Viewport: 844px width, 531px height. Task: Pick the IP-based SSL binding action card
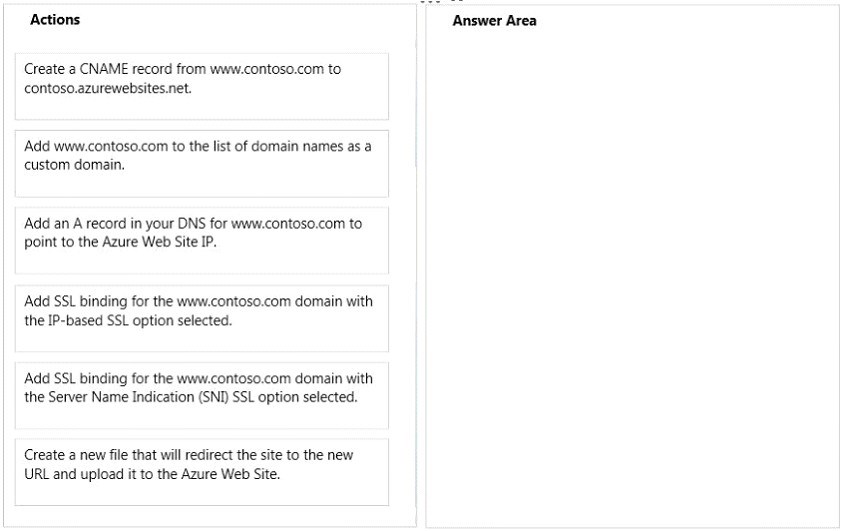click(202, 318)
